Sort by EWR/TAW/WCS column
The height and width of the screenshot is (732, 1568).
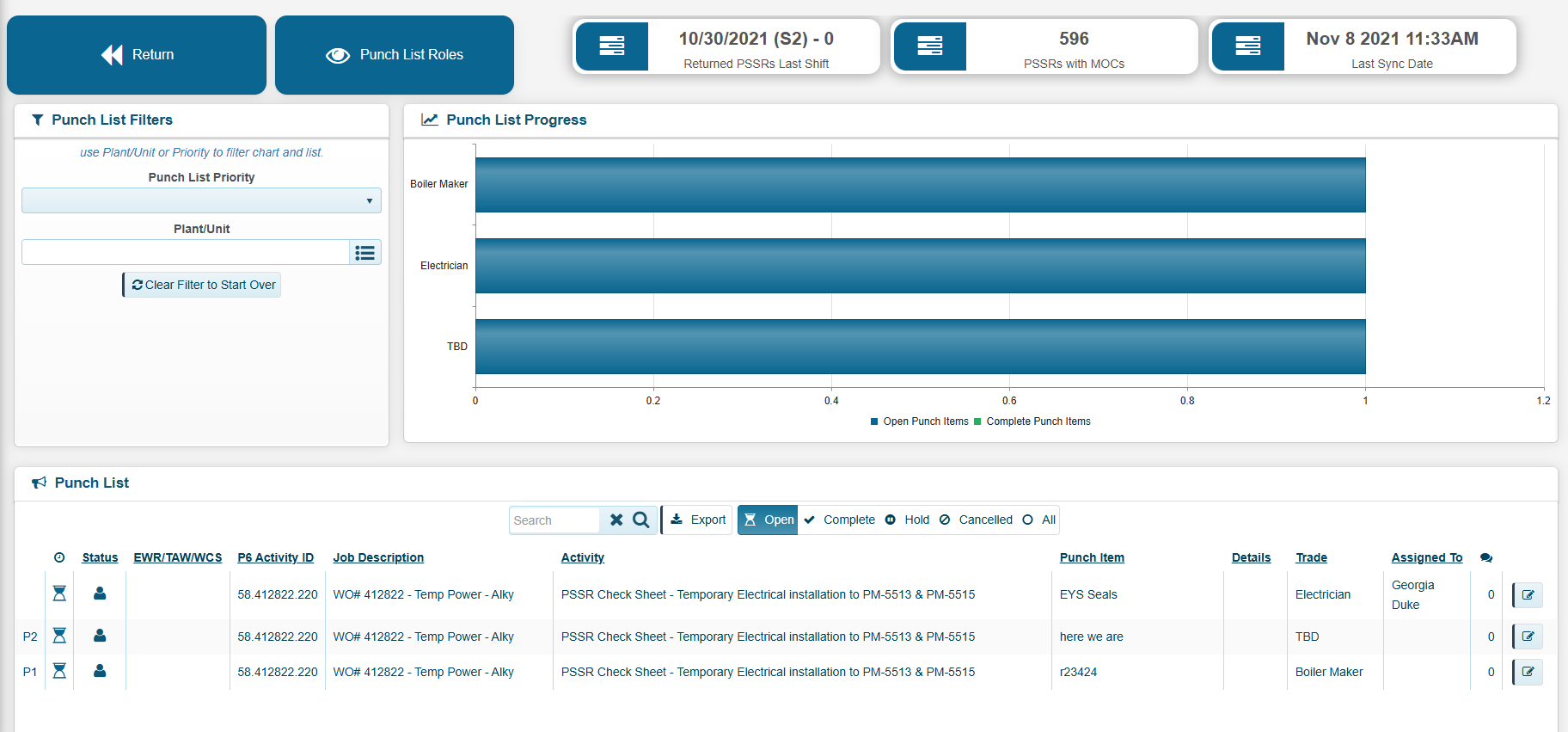click(178, 557)
